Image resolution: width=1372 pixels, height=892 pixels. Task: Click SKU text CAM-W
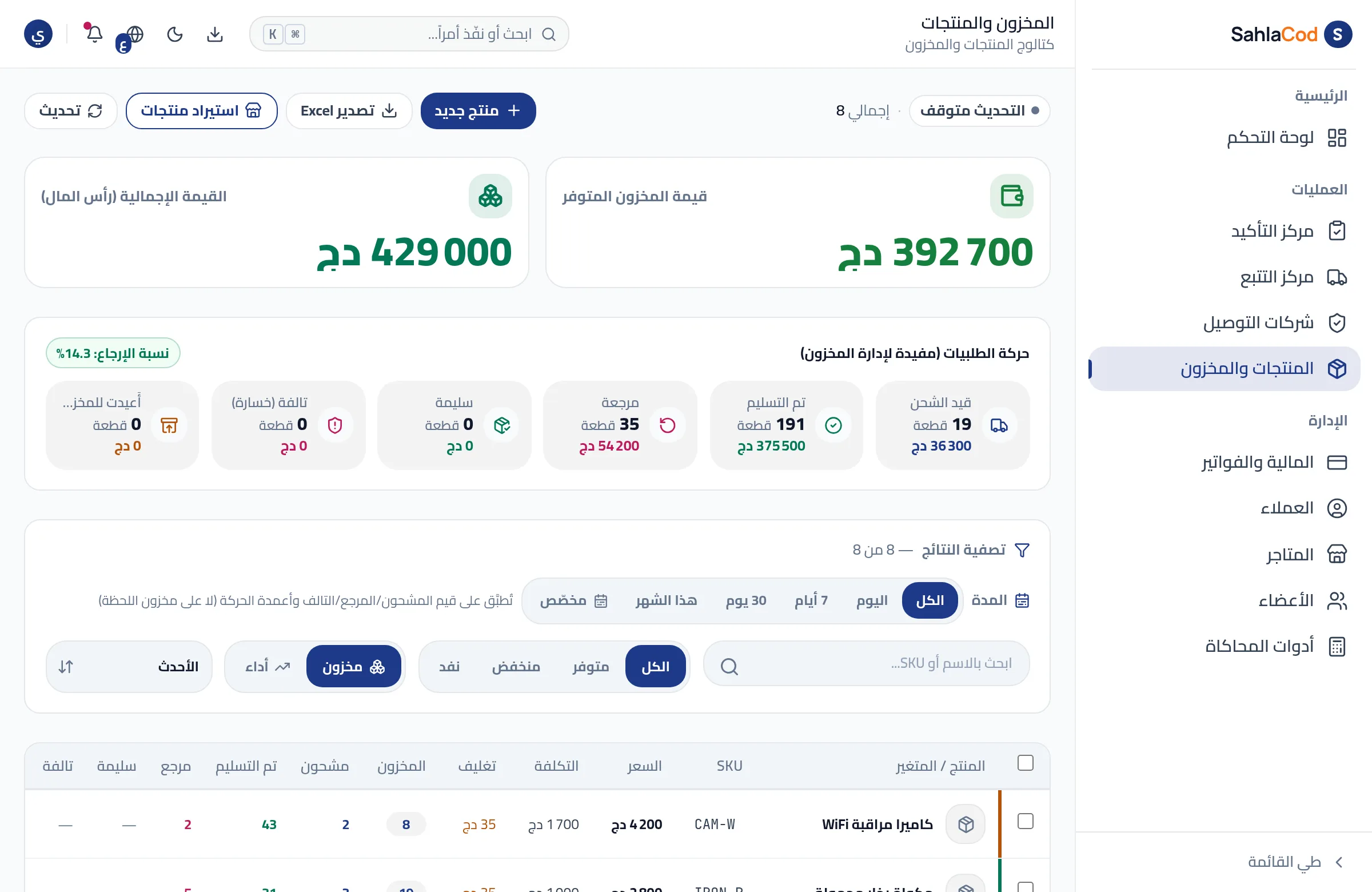(x=714, y=824)
